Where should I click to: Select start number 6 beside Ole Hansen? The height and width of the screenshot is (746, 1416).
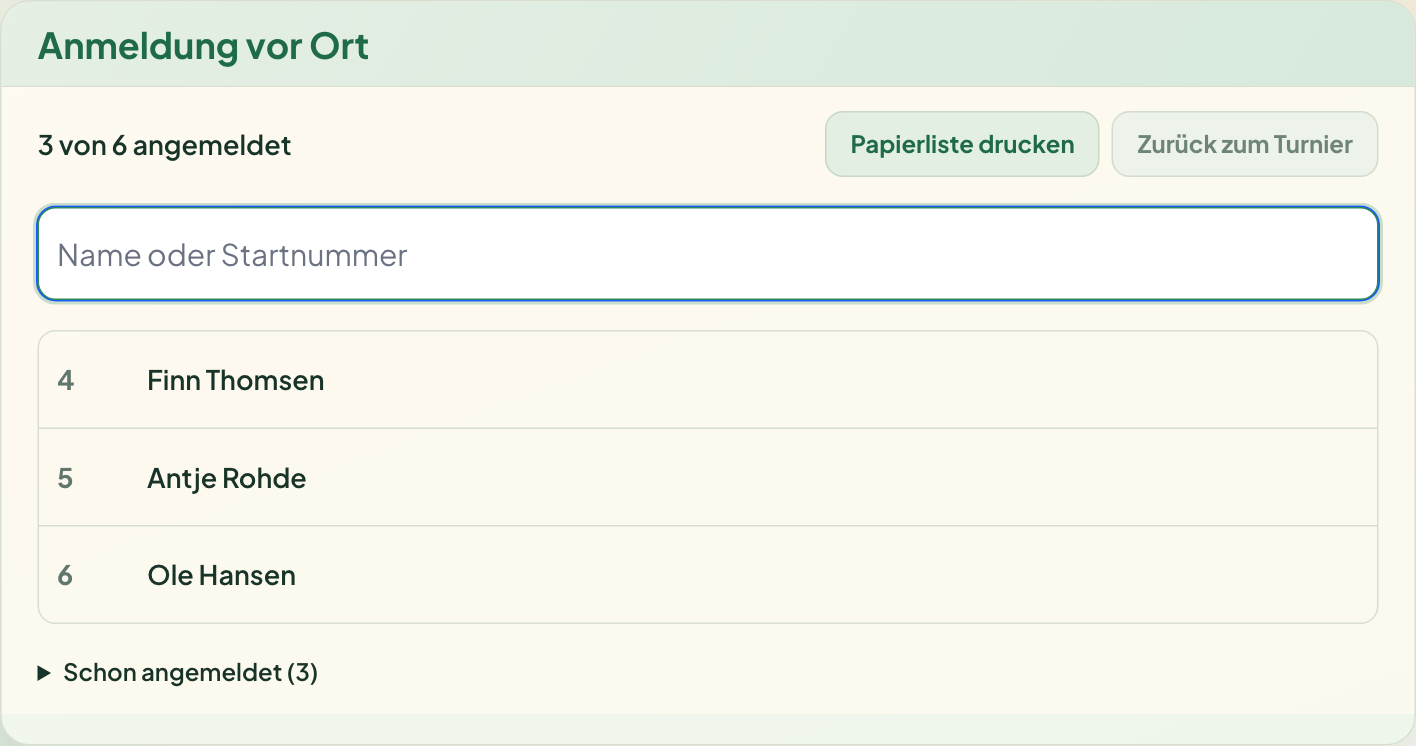[66, 575]
